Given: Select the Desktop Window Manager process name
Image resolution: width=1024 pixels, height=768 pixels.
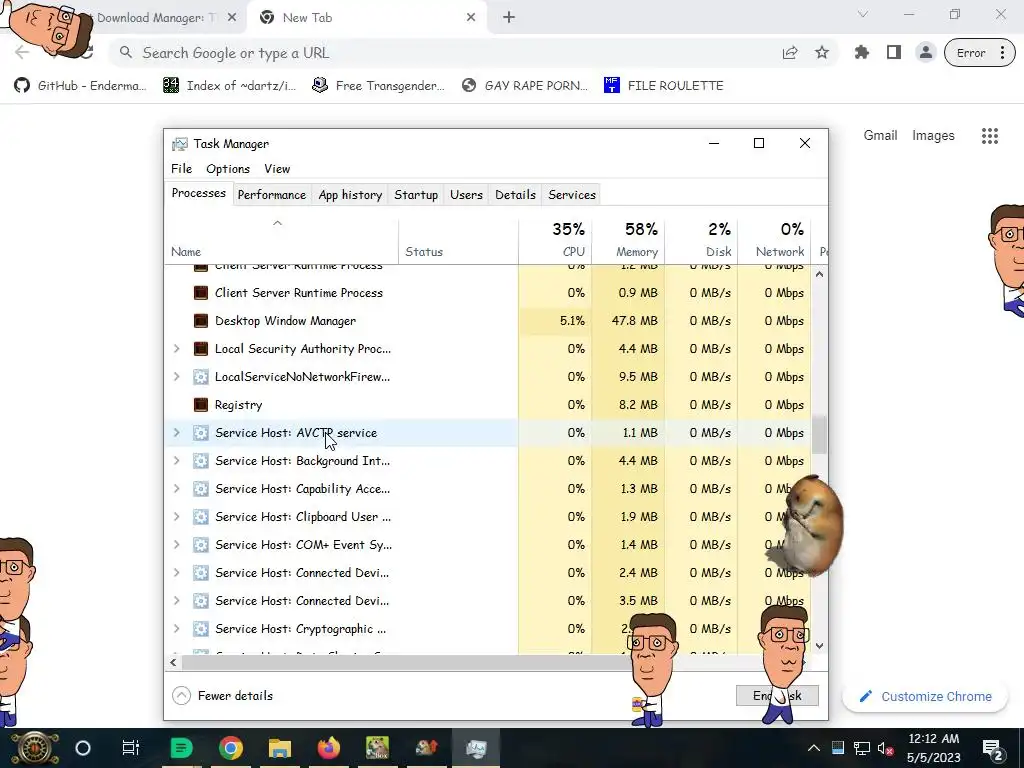Looking at the screenshot, I should 285,321.
